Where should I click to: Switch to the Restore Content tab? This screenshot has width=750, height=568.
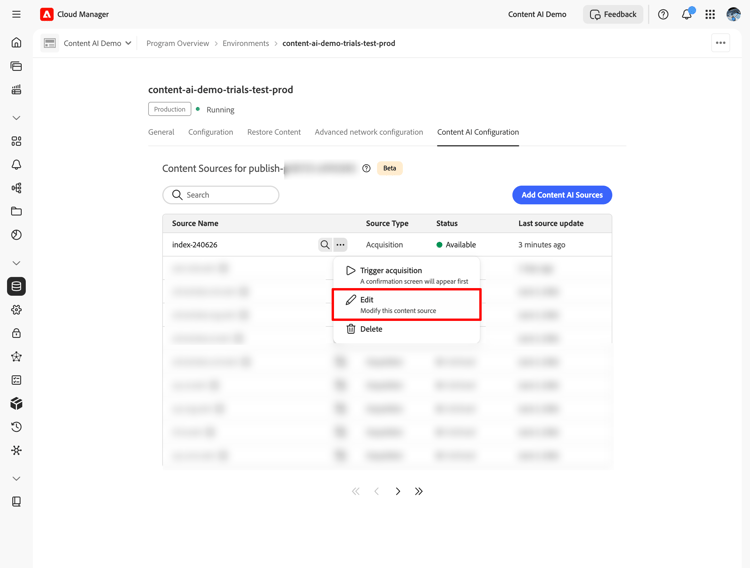pyautogui.click(x=274, y=132)
